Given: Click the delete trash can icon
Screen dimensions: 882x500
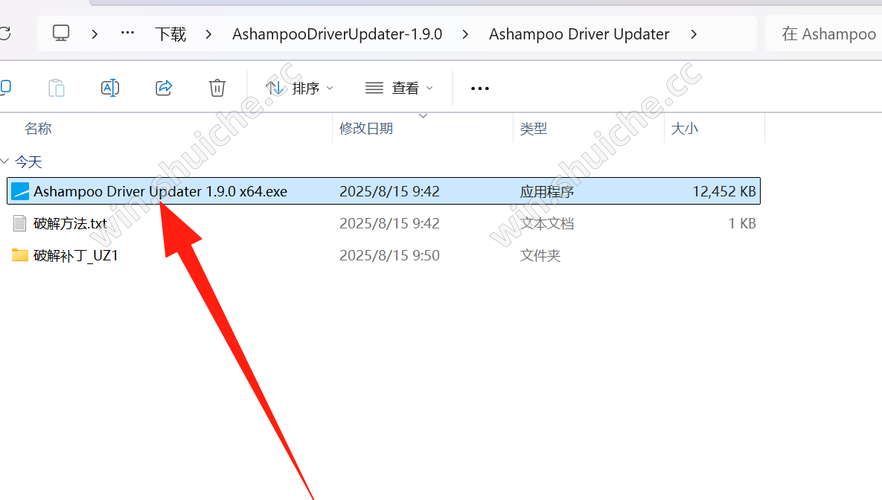Looking at the screenshot, I should pos(217,88).
